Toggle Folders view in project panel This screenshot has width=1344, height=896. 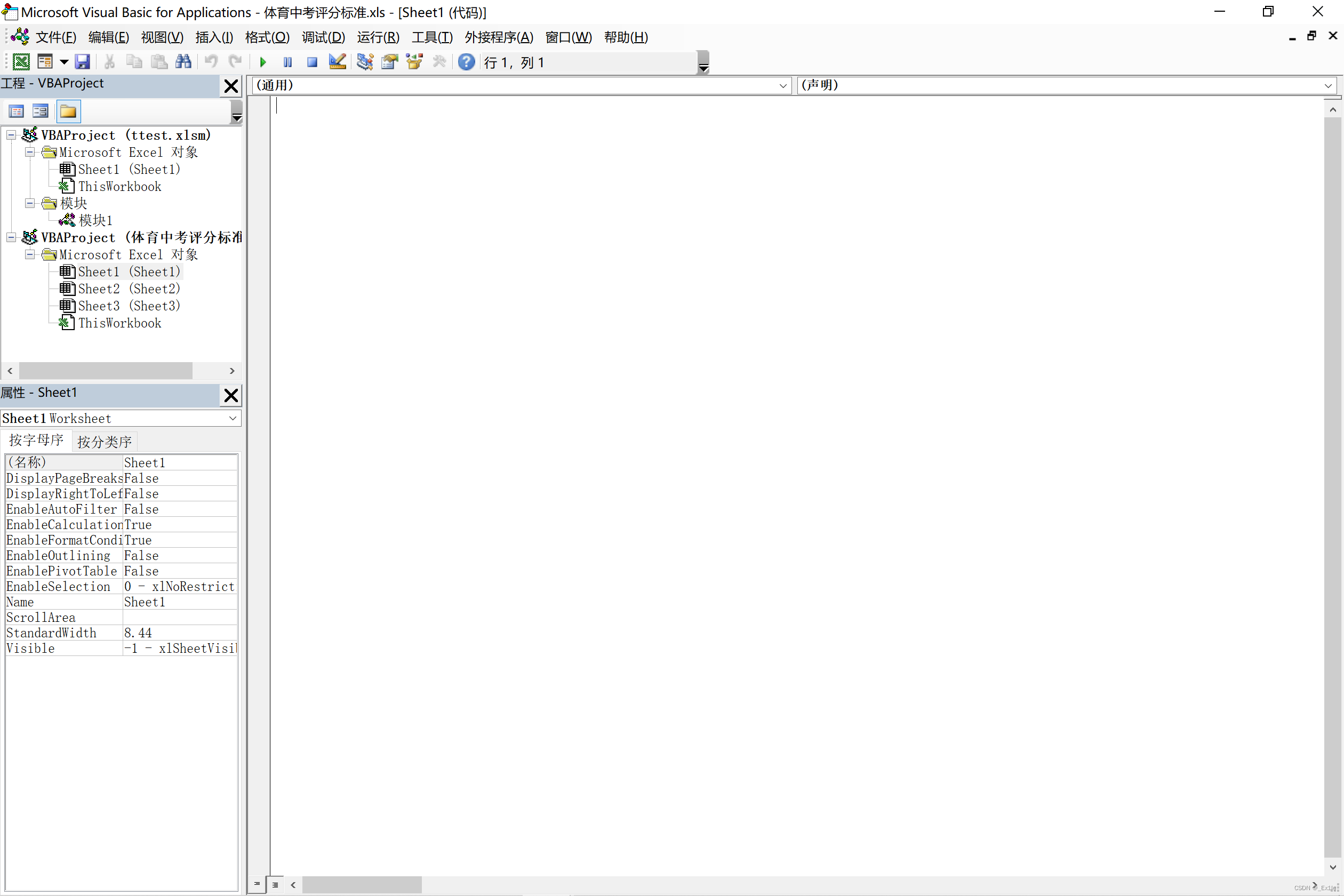[68, 111]
